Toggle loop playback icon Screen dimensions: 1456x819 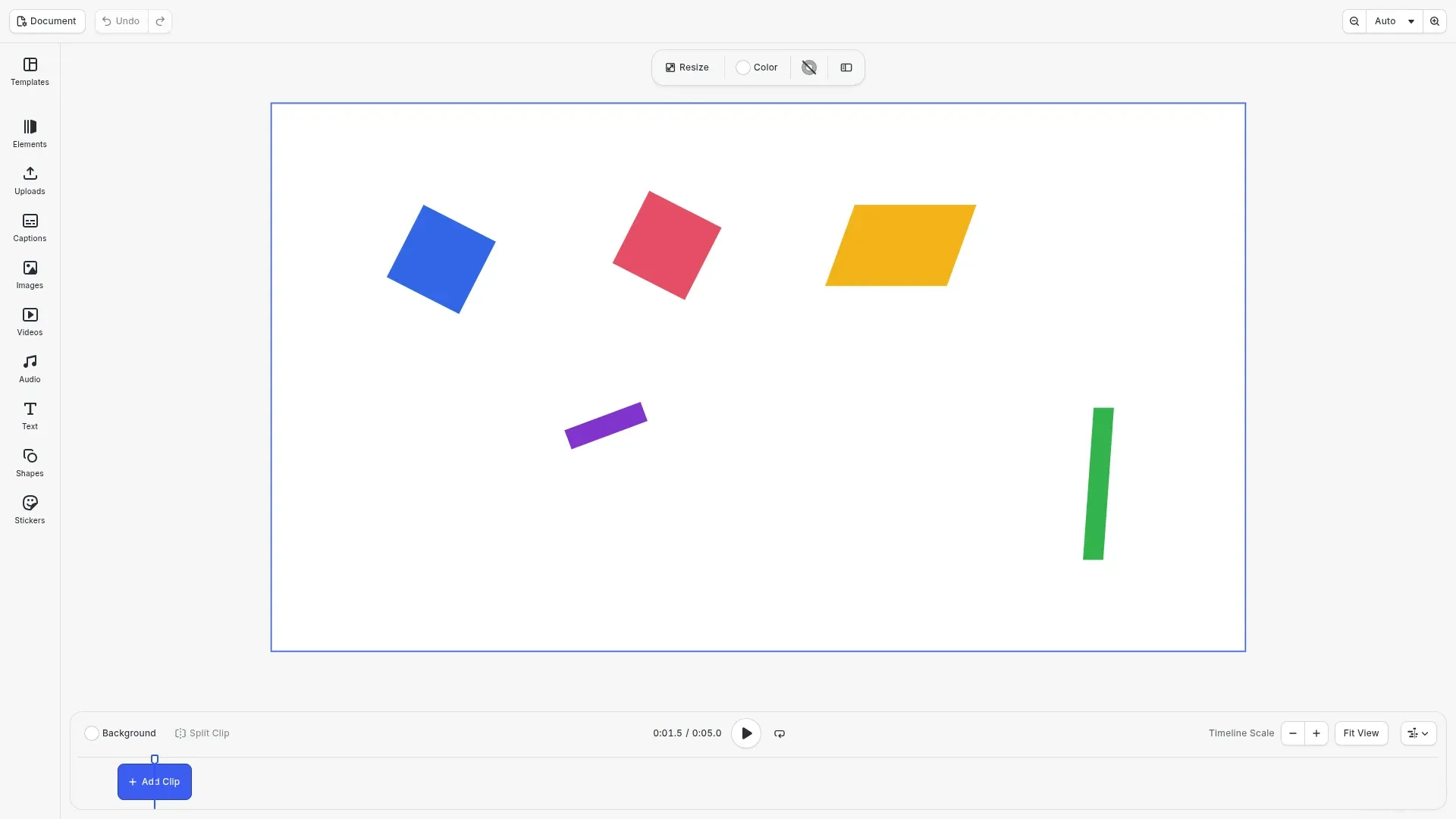(780, 733)
